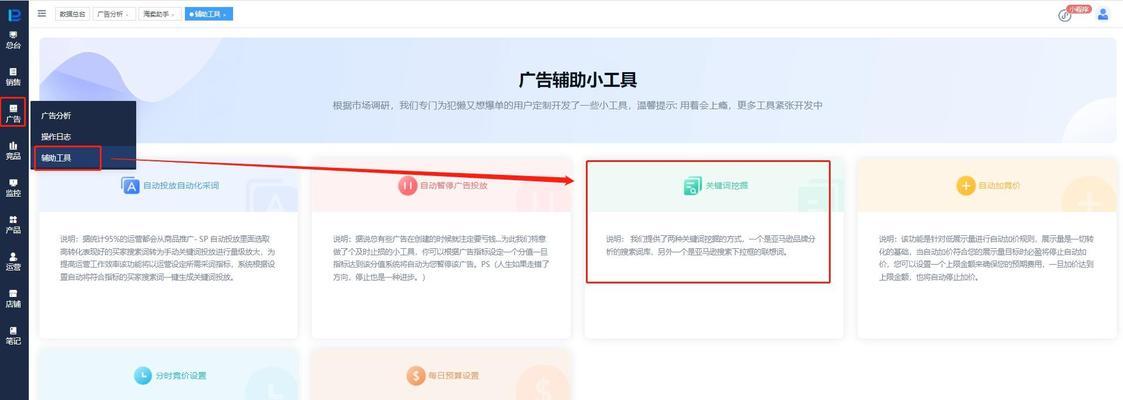The height and width of the screenshot is (400, 1123).
Task: Open the 自动暂停广告投放 title
Action: (453, 185)
